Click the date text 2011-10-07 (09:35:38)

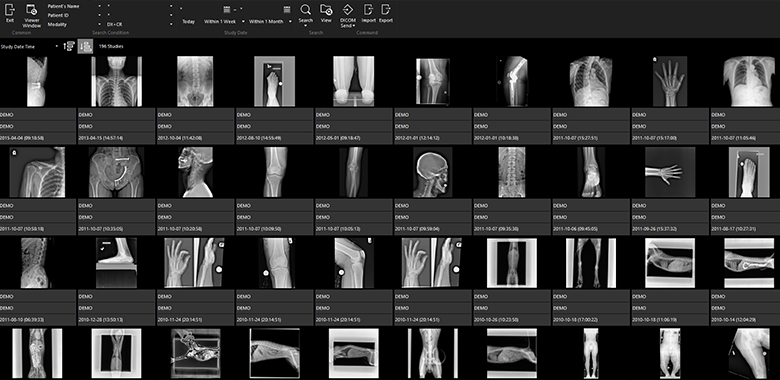(496, 229)
